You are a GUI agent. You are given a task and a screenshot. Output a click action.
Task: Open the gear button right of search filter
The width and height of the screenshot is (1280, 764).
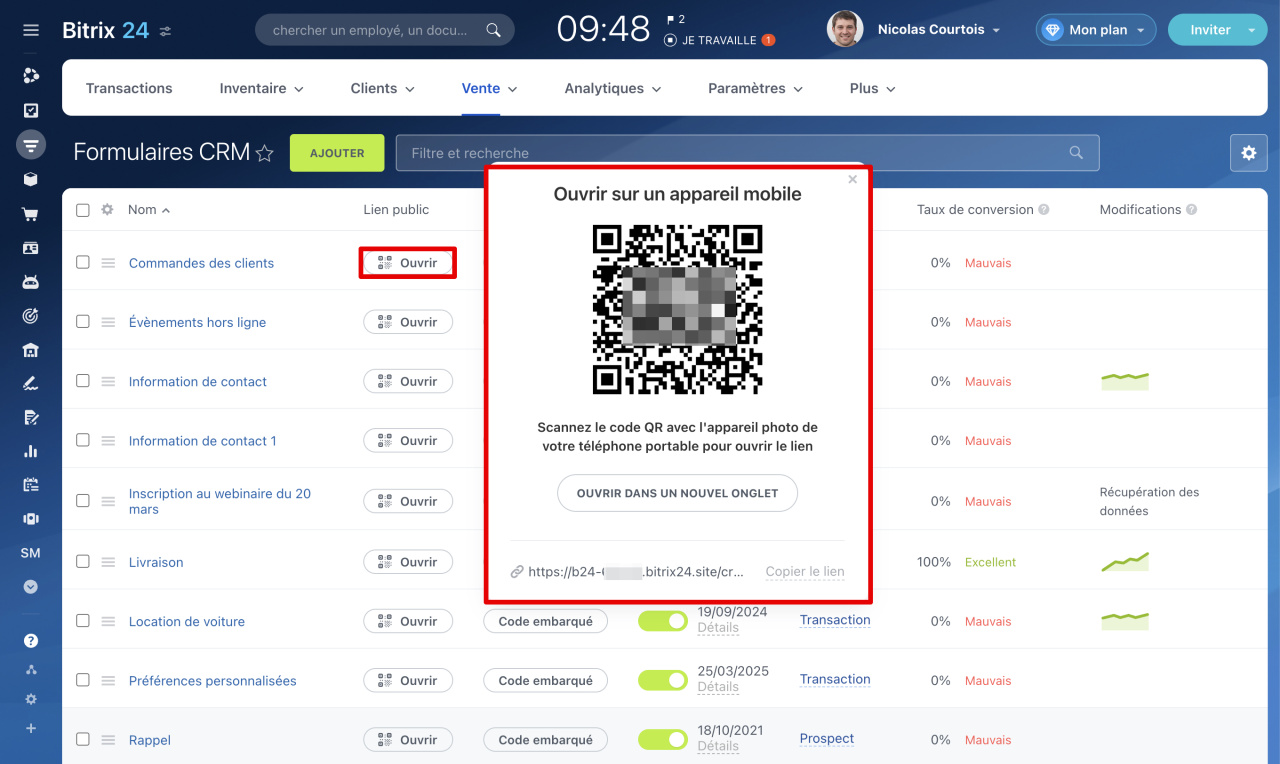coord(1249,153)
